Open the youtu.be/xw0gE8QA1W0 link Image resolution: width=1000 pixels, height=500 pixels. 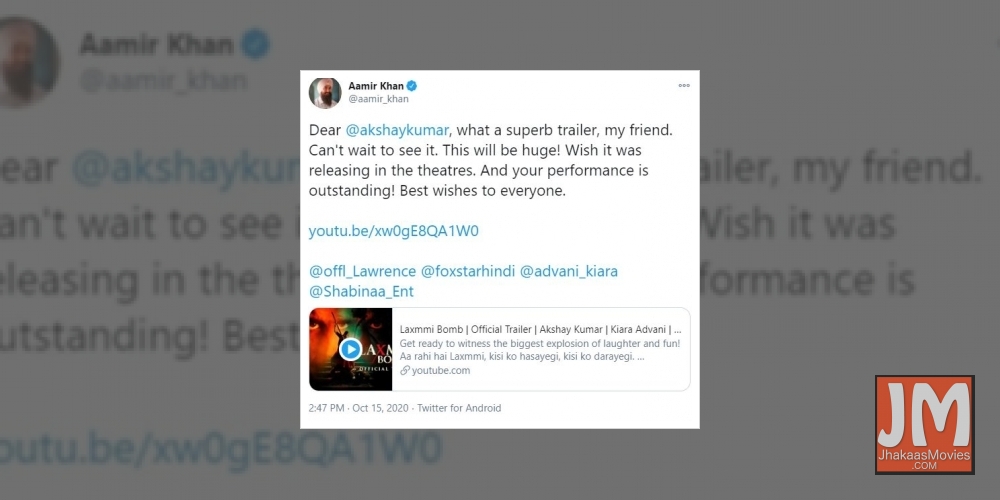point(393,232)
